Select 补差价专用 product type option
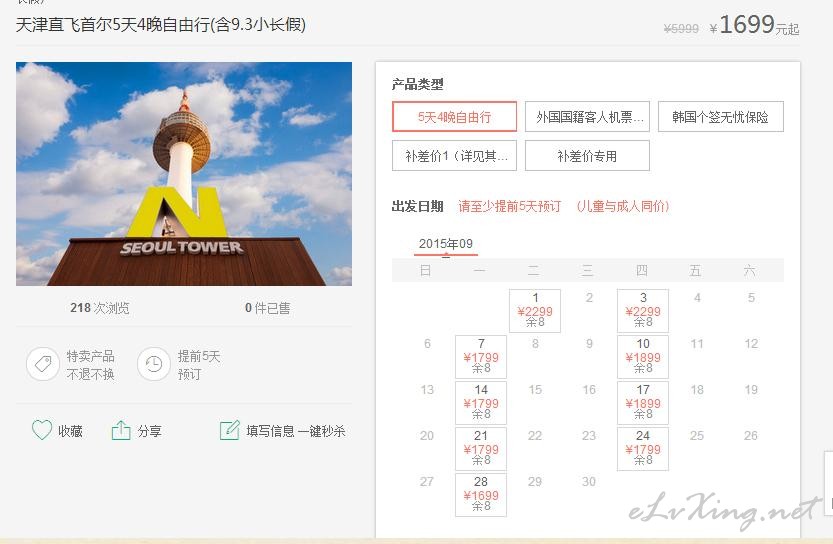Image resolution: width=833 pixels, height=544 pixels. [588, 156]
